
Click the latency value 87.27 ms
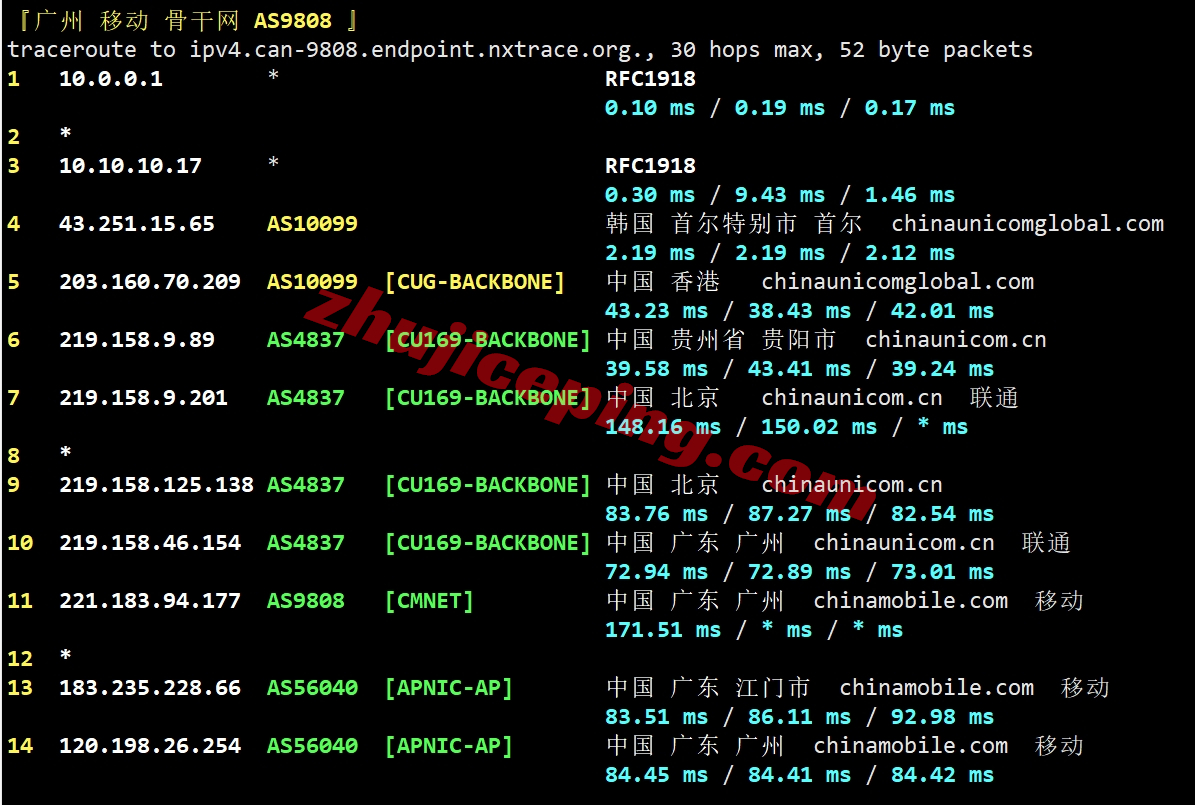pos(799,514)
